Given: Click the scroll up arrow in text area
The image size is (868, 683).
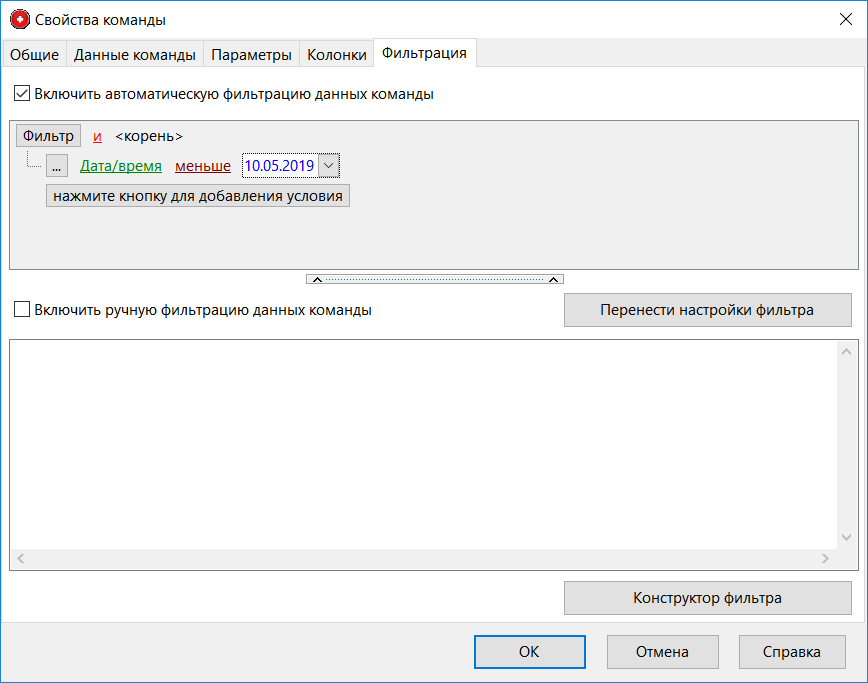Looking at the screenshot, I should tap(847, 352).
